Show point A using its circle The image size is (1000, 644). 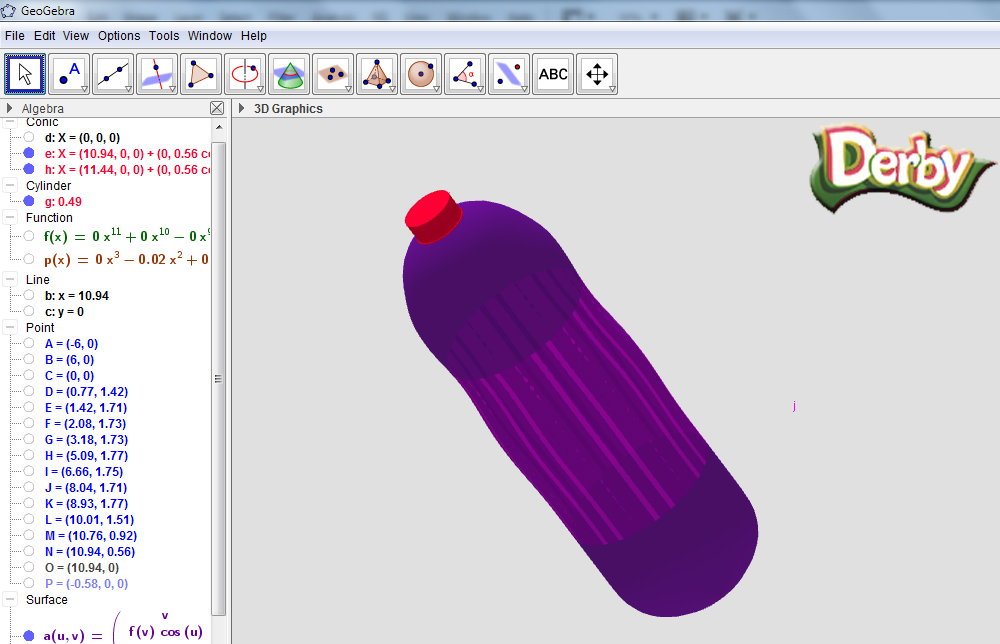coord(29,343)
